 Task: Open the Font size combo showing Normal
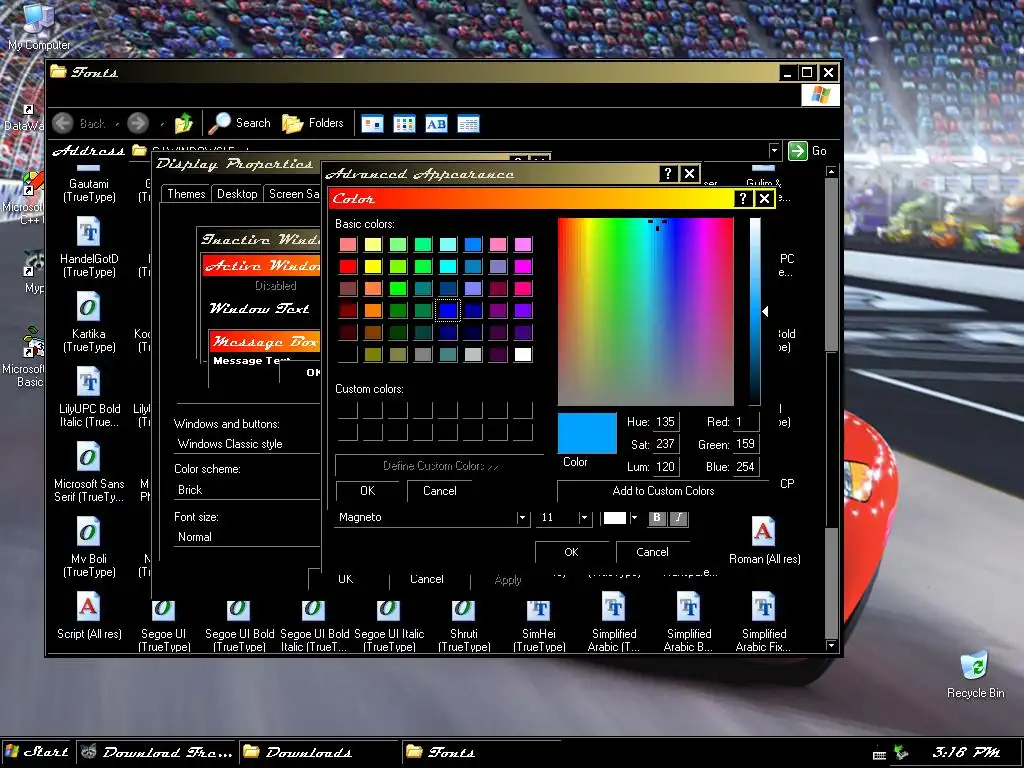pos(248,537)
